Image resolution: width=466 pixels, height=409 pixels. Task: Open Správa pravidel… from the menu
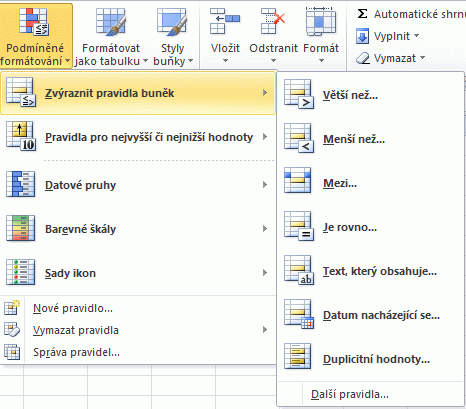(x=138, y=352)
